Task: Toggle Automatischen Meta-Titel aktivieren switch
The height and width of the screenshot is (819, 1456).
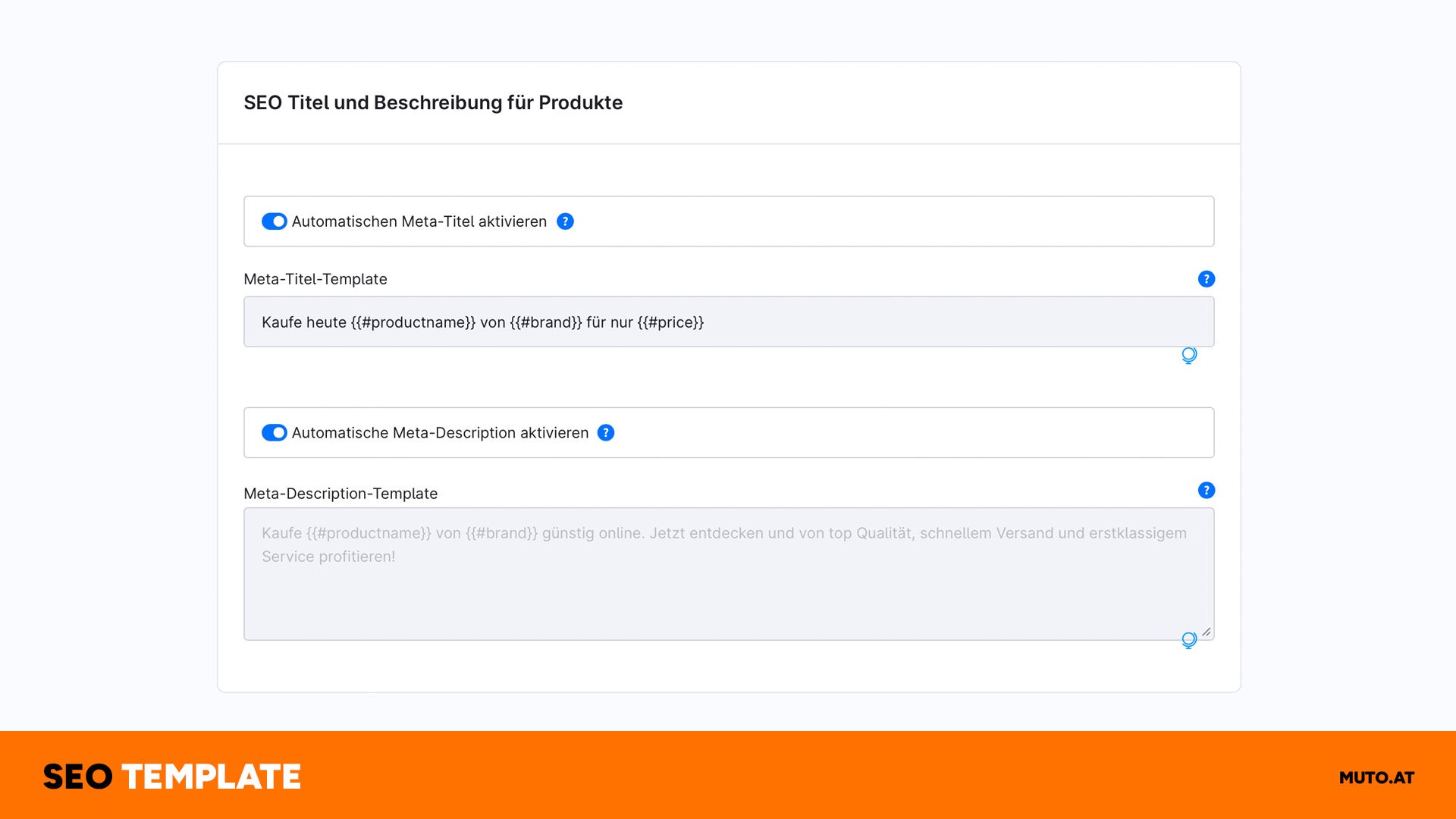Action: [x=274, y=221]
